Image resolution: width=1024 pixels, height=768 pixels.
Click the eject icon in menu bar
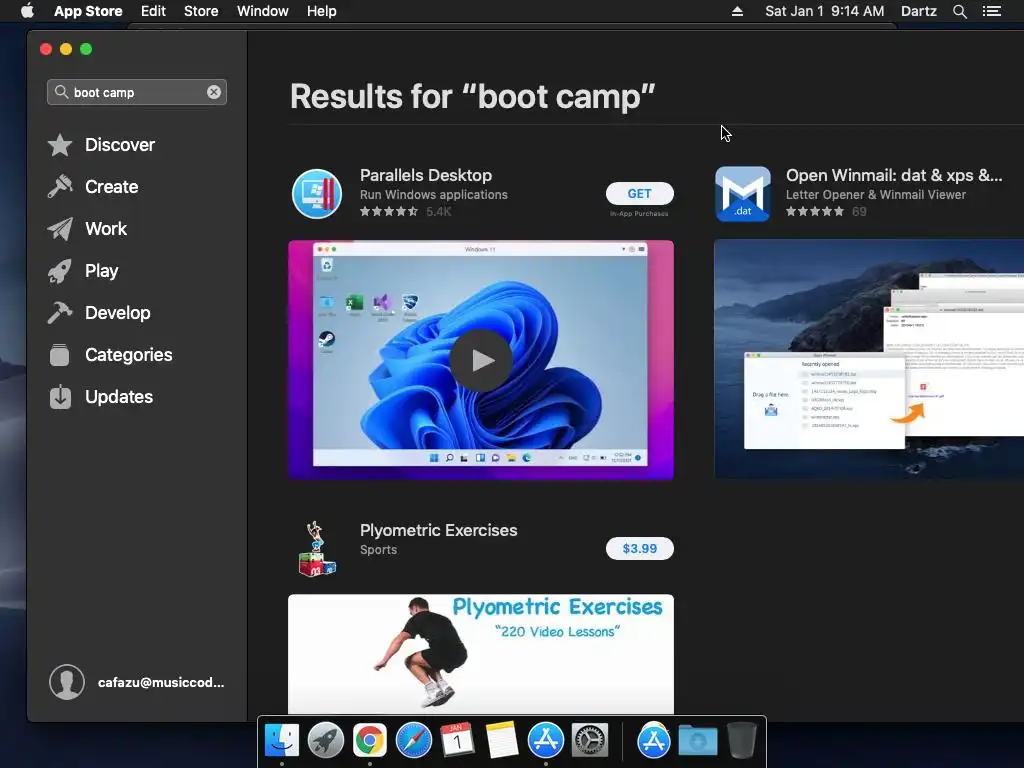pyautogui.click(x=737, y=11)
